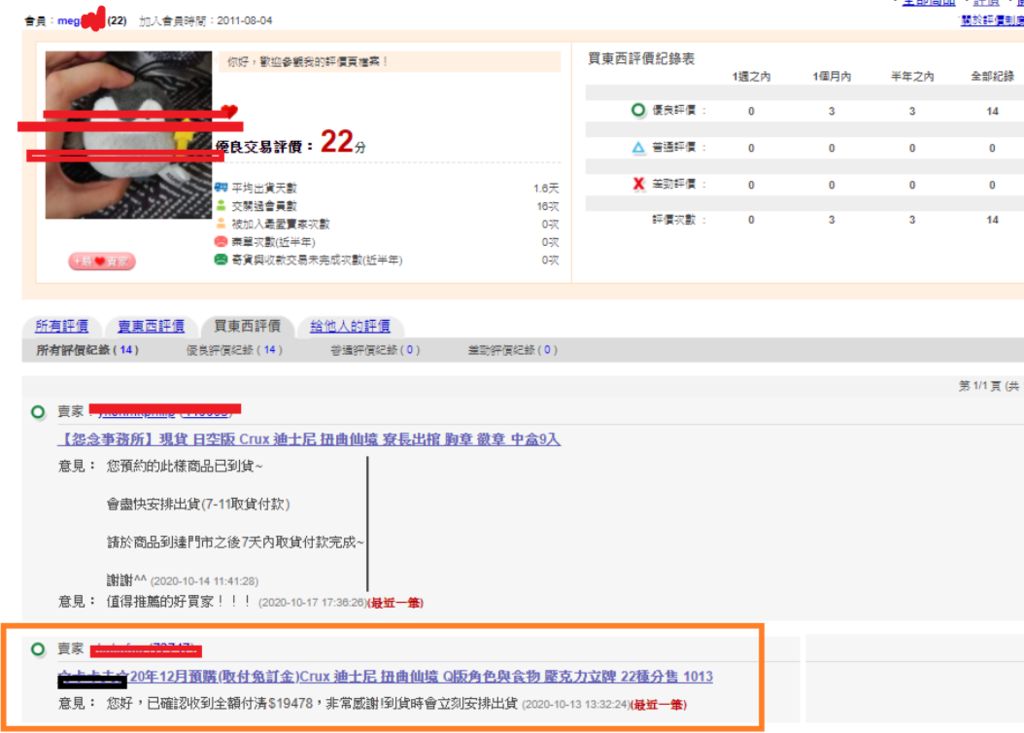Screen dimensions: 1024x733
Task: Filter by 所有評價紀錄 (14)
Action: click(x=88, y=350)
